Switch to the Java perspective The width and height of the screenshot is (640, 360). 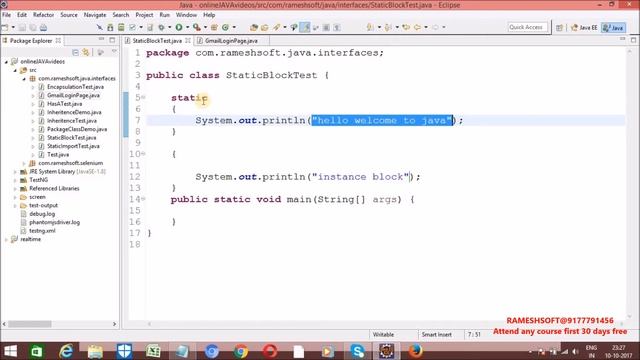(613, 27)
